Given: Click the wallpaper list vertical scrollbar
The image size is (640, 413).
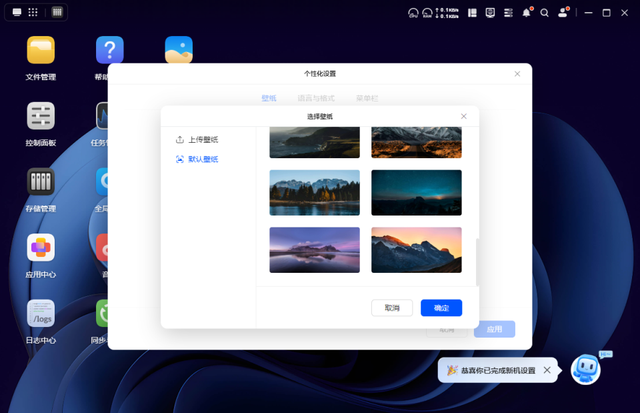Looking at the screenshot, I should (x=477, y=262).
